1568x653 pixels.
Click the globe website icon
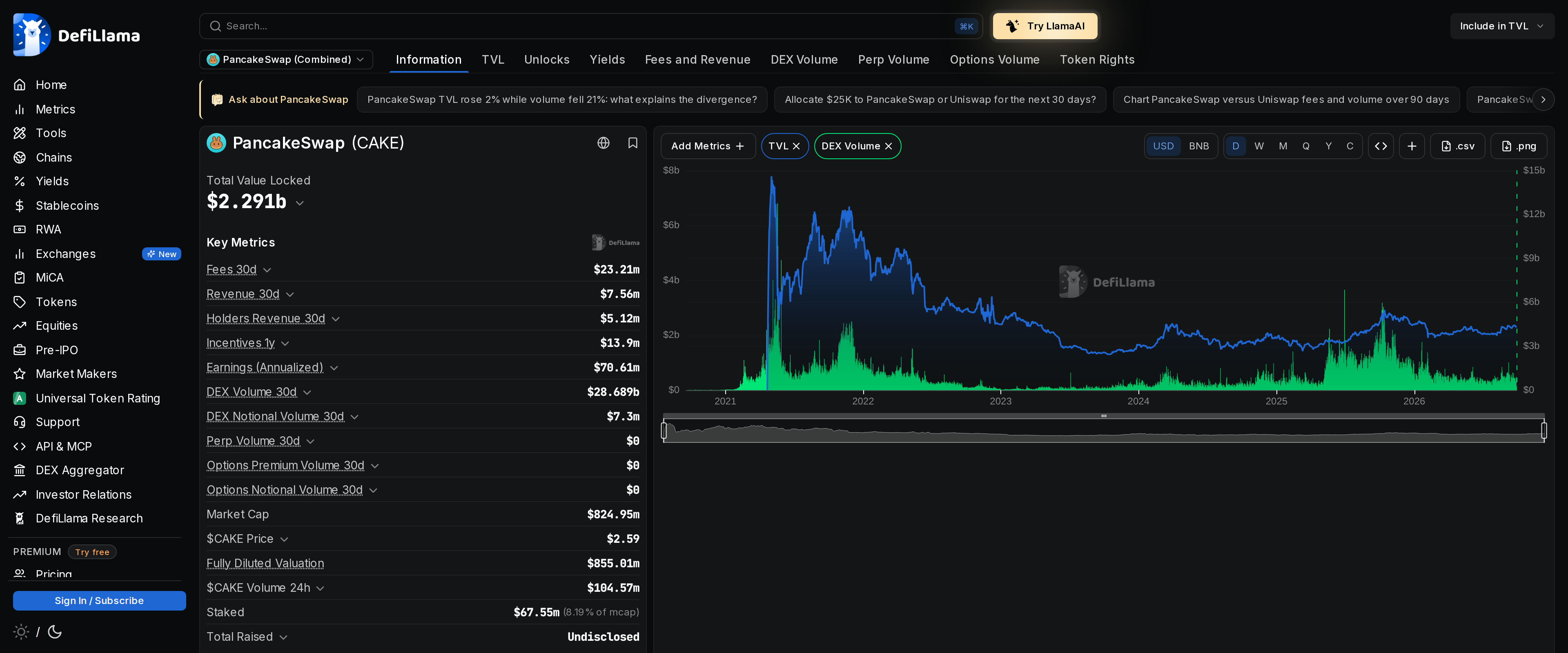(603, 142)
